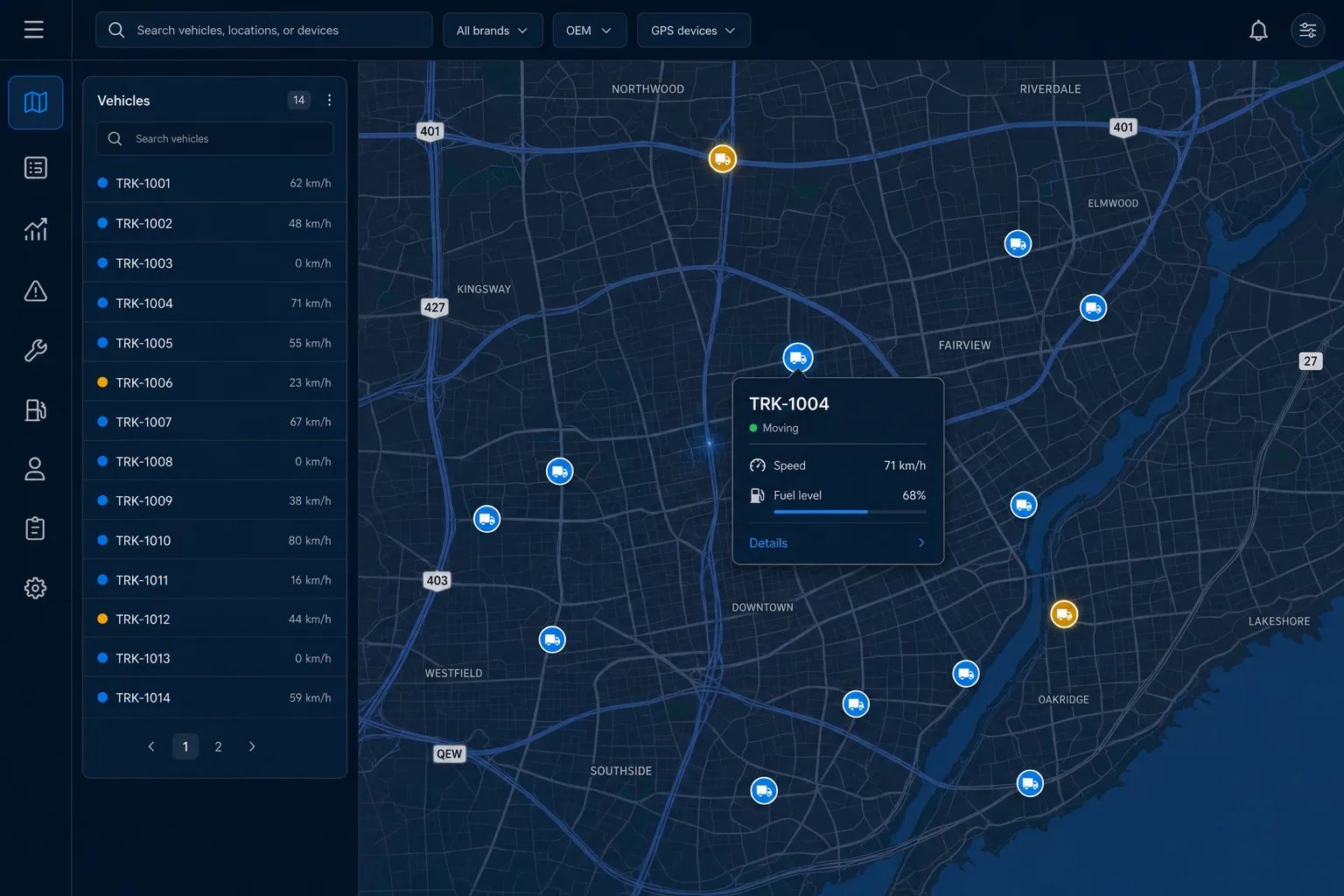Click the vehicle count badge 14
1344x896 pixels.
coord(299,100)
